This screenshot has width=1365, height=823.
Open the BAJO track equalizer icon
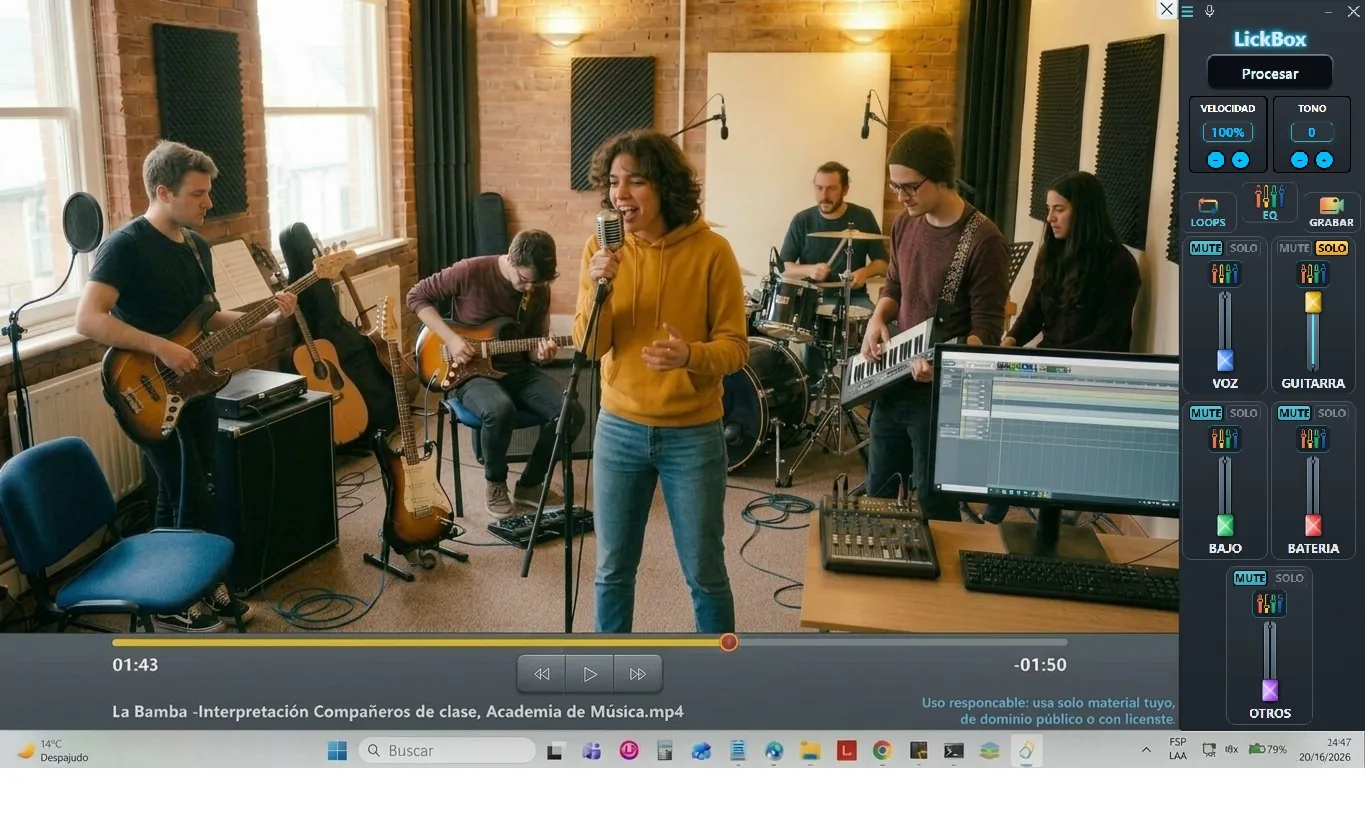tap(1225, 438)
